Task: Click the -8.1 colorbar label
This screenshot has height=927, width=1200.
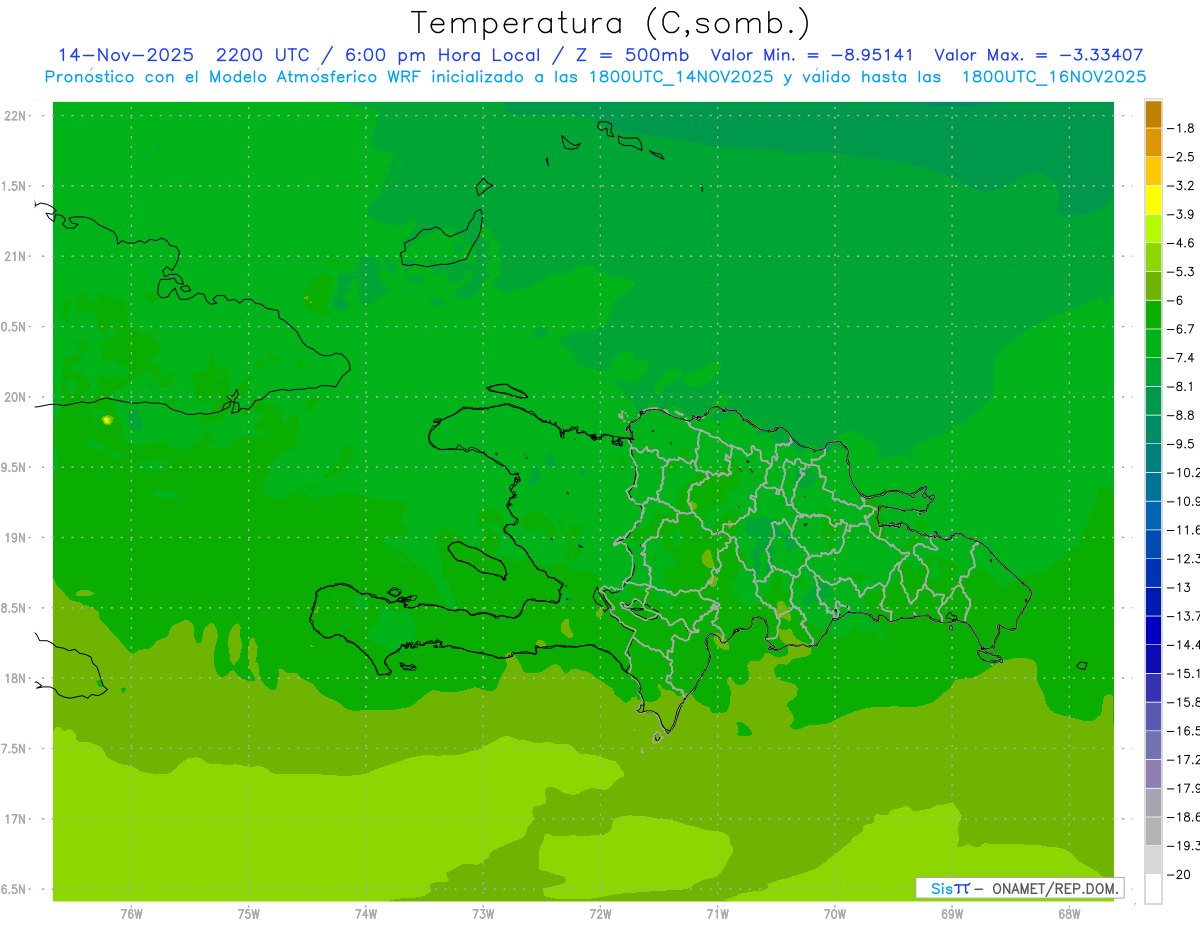Action: tap(1182, 386)
